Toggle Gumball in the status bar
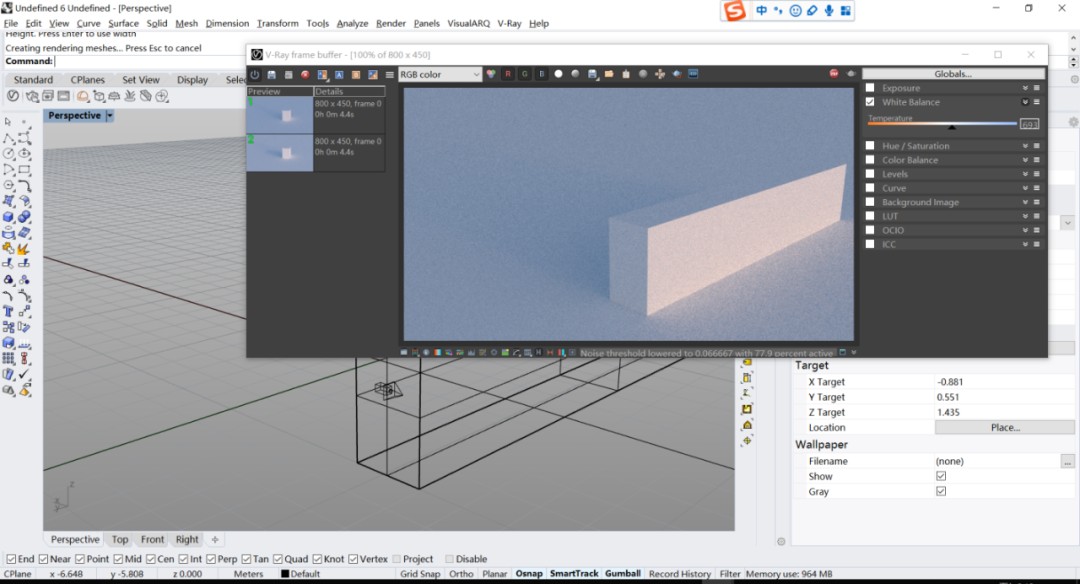This screenshot has width=1080, height=584. tap(623, 574)
